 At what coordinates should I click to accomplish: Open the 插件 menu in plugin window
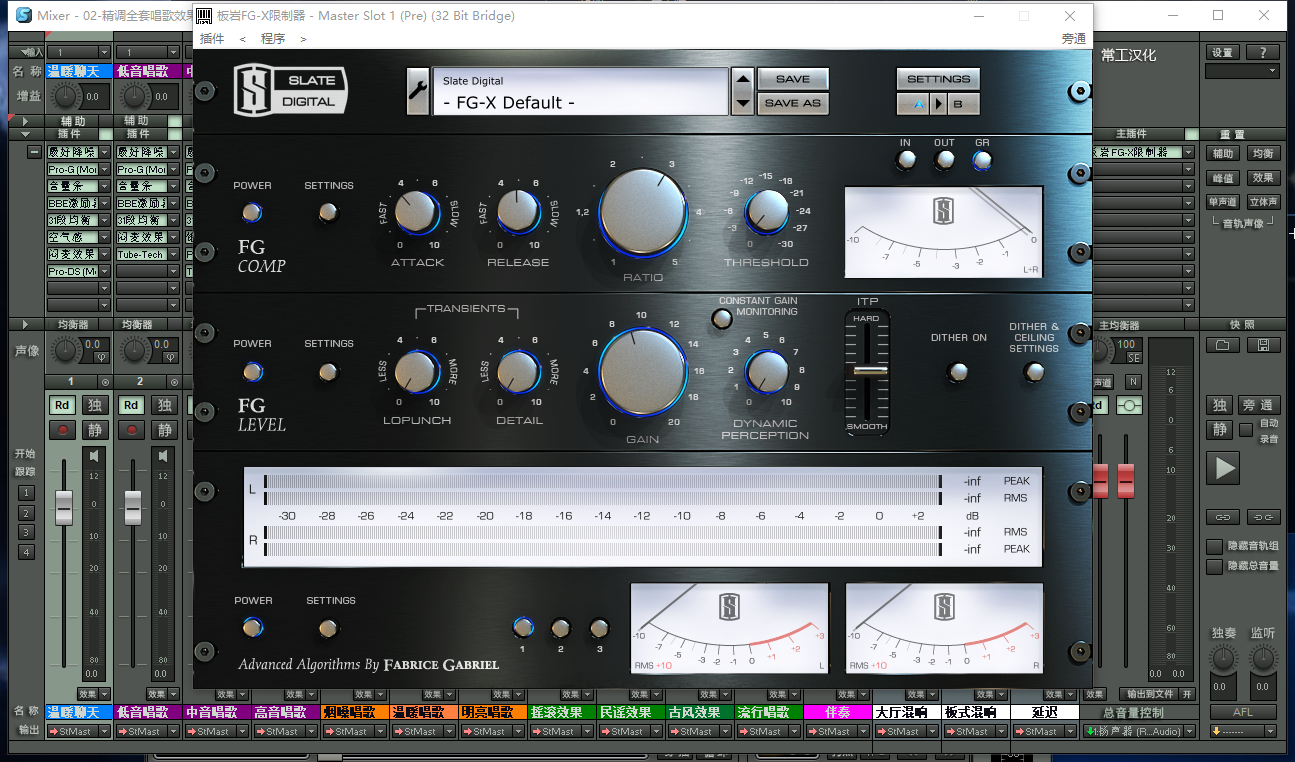[212, 39]
